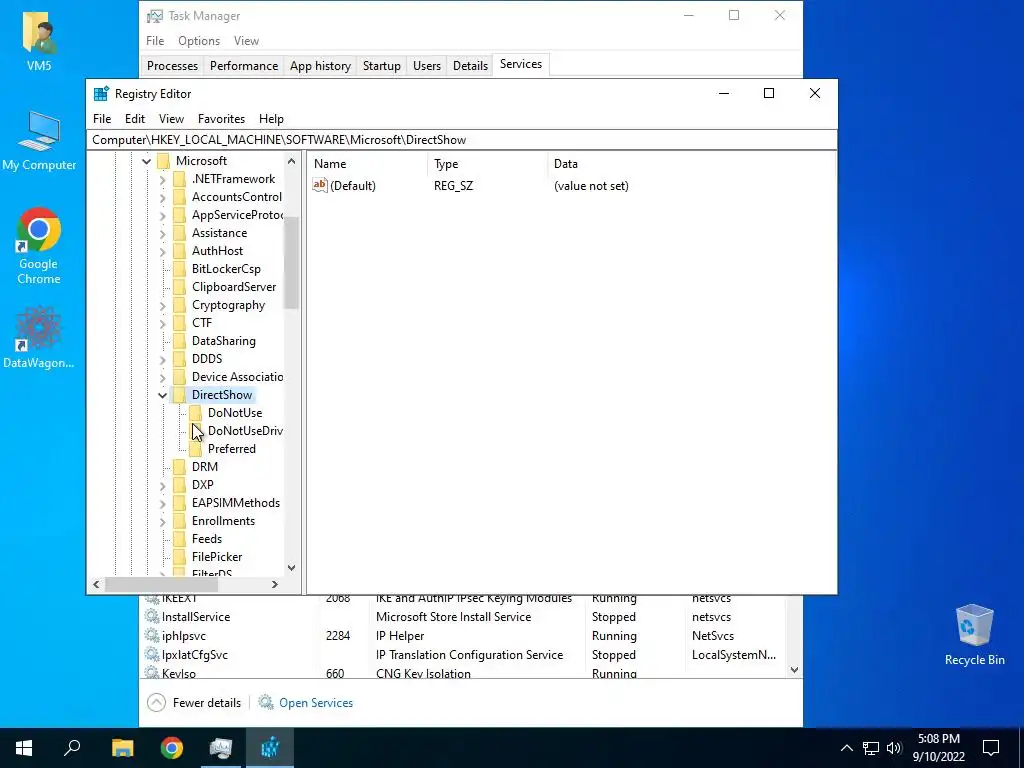Expand the EAPSIMMethods key
The height and width of the screenshot is (768, 1024).
click(x=163, y=503)
